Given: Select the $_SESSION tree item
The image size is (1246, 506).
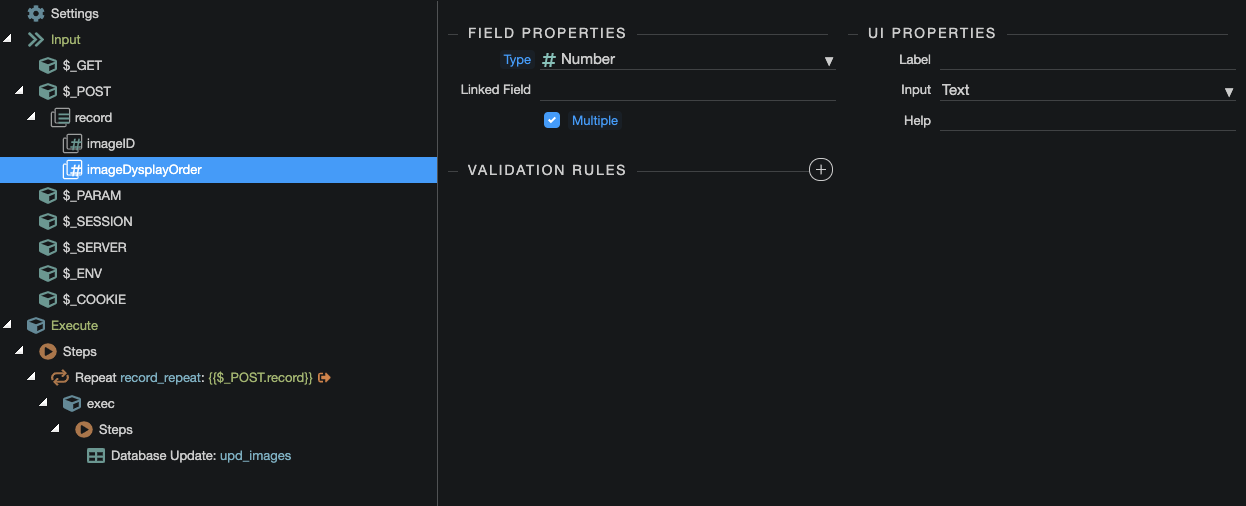Looking at the screenshot, I should (97, 222).
